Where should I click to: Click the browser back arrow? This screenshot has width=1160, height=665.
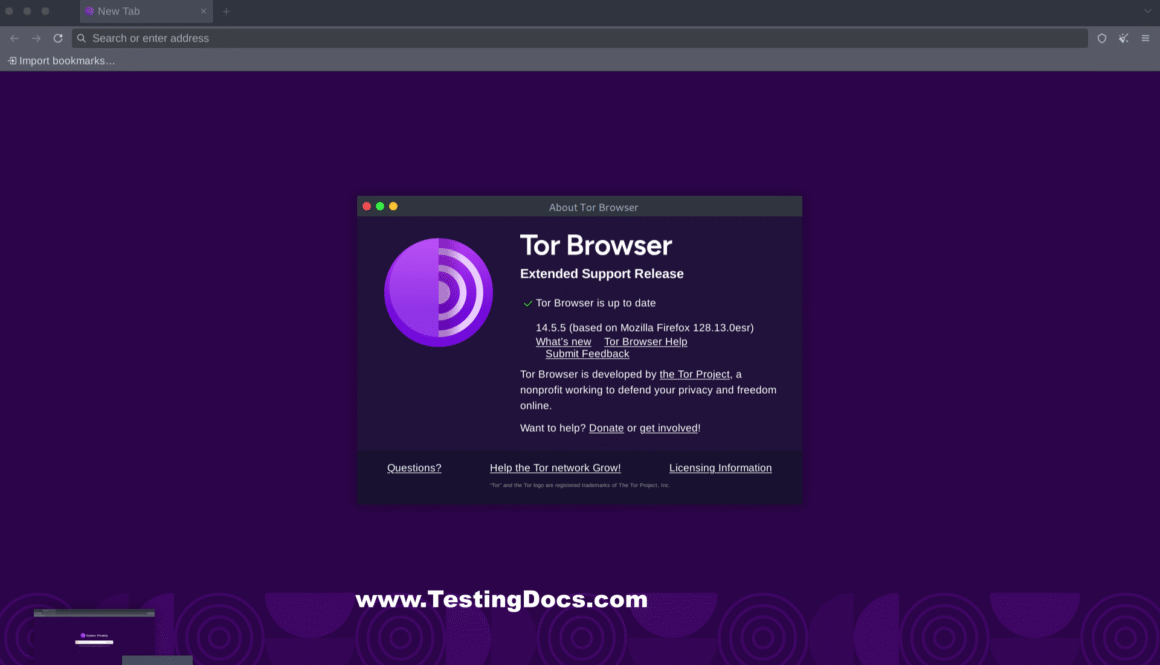tap(14, 38)
